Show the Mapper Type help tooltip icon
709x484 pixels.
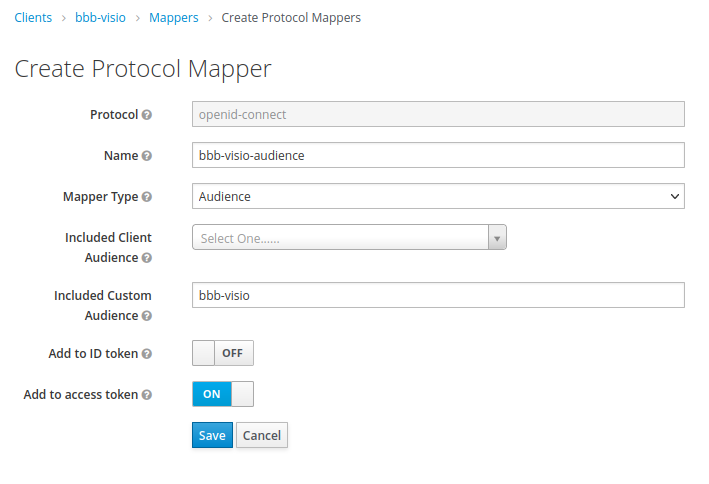click(147, 197)
